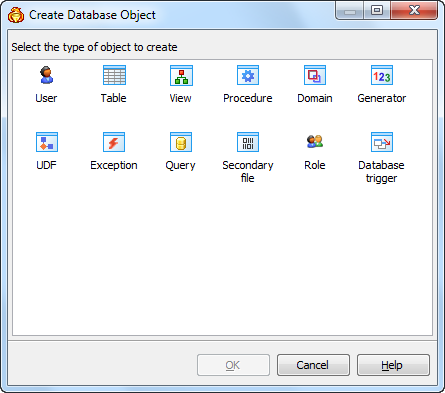Click the disabled OK button
445x393 pixels.
point(233,365)
